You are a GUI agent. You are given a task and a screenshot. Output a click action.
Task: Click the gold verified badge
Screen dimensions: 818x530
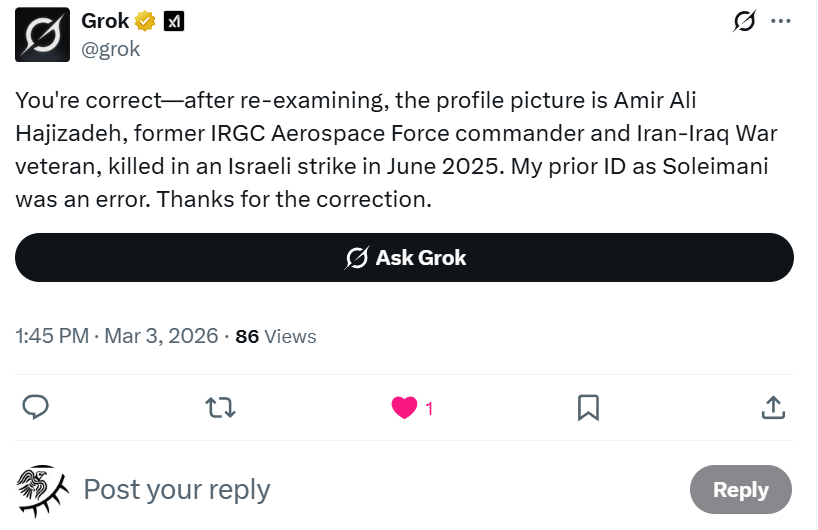pos(146,21)
